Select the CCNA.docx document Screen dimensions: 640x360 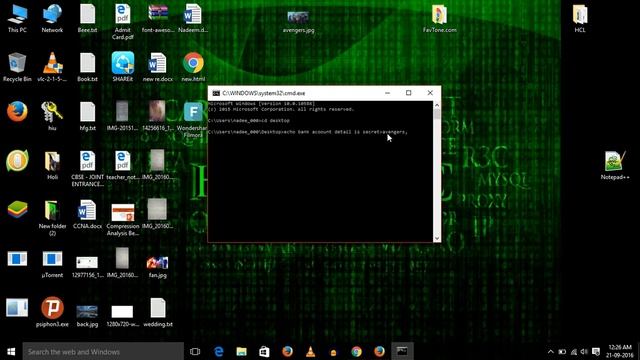pos(87,214)
